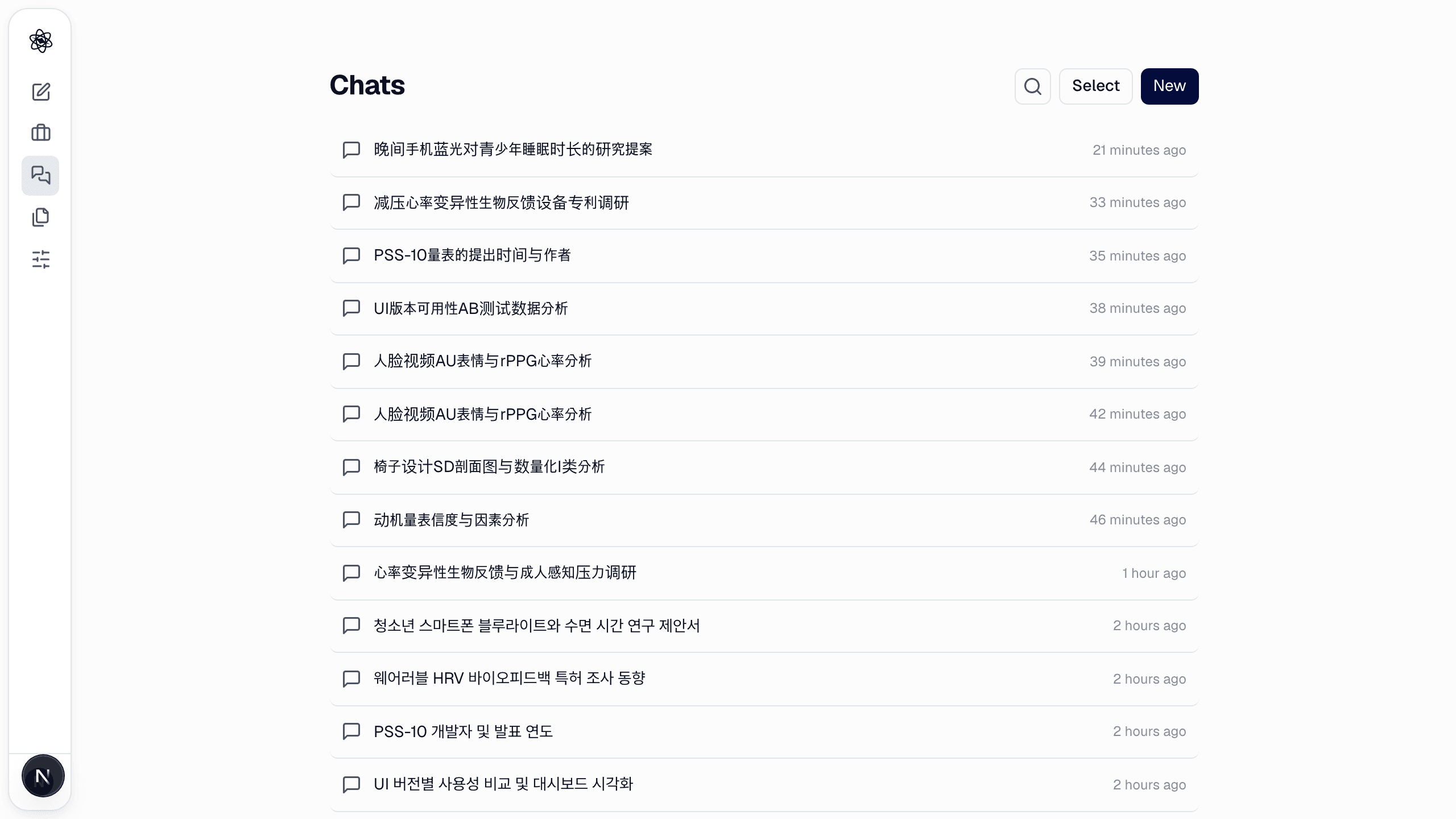Click chat bubble icon beside 椅子设计SD chat

click(x=351, y=468)
